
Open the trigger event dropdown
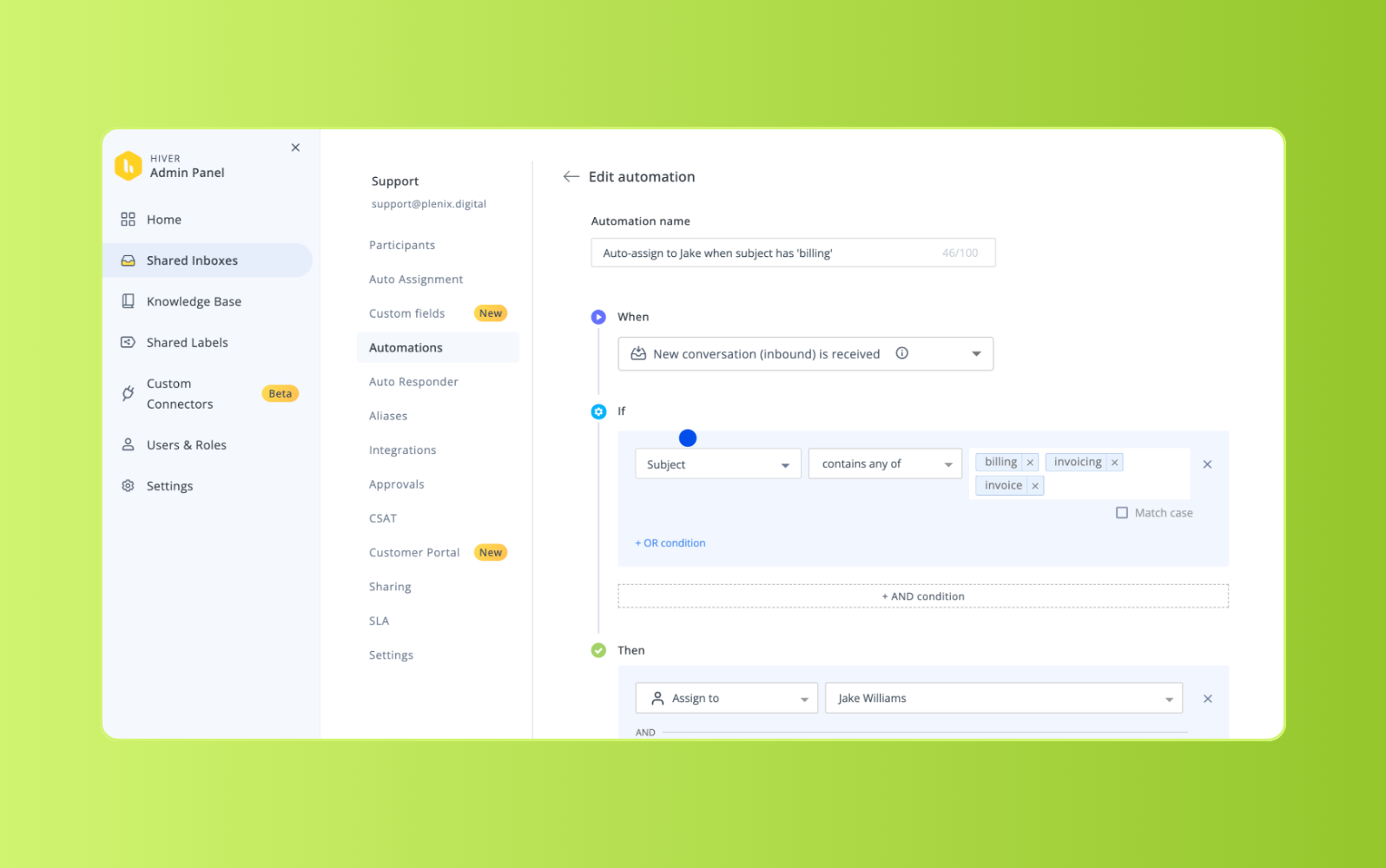[805, 353]
